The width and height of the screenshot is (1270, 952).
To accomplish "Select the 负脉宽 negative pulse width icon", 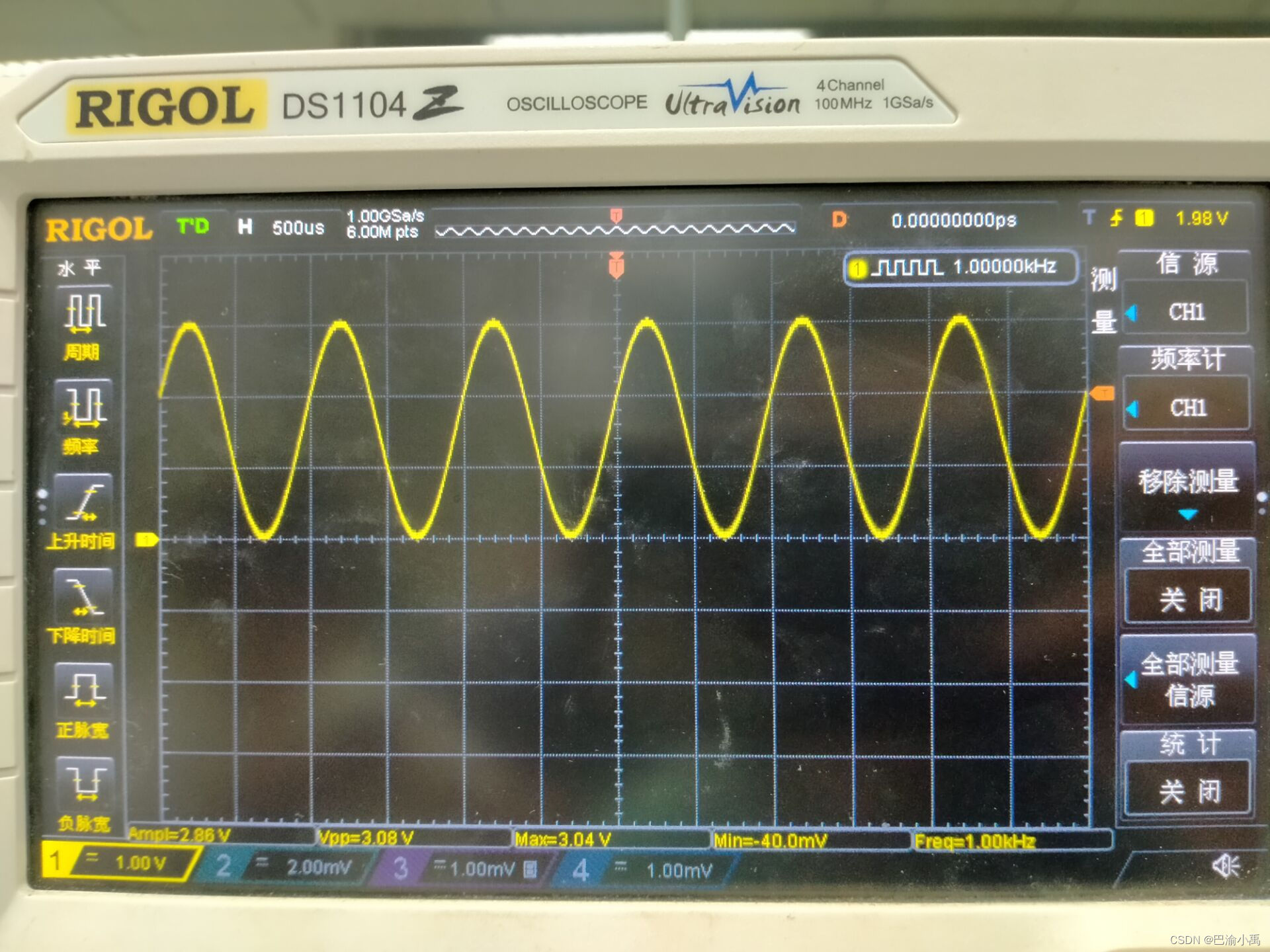I will pyautogui.click(x=85, y=787).
